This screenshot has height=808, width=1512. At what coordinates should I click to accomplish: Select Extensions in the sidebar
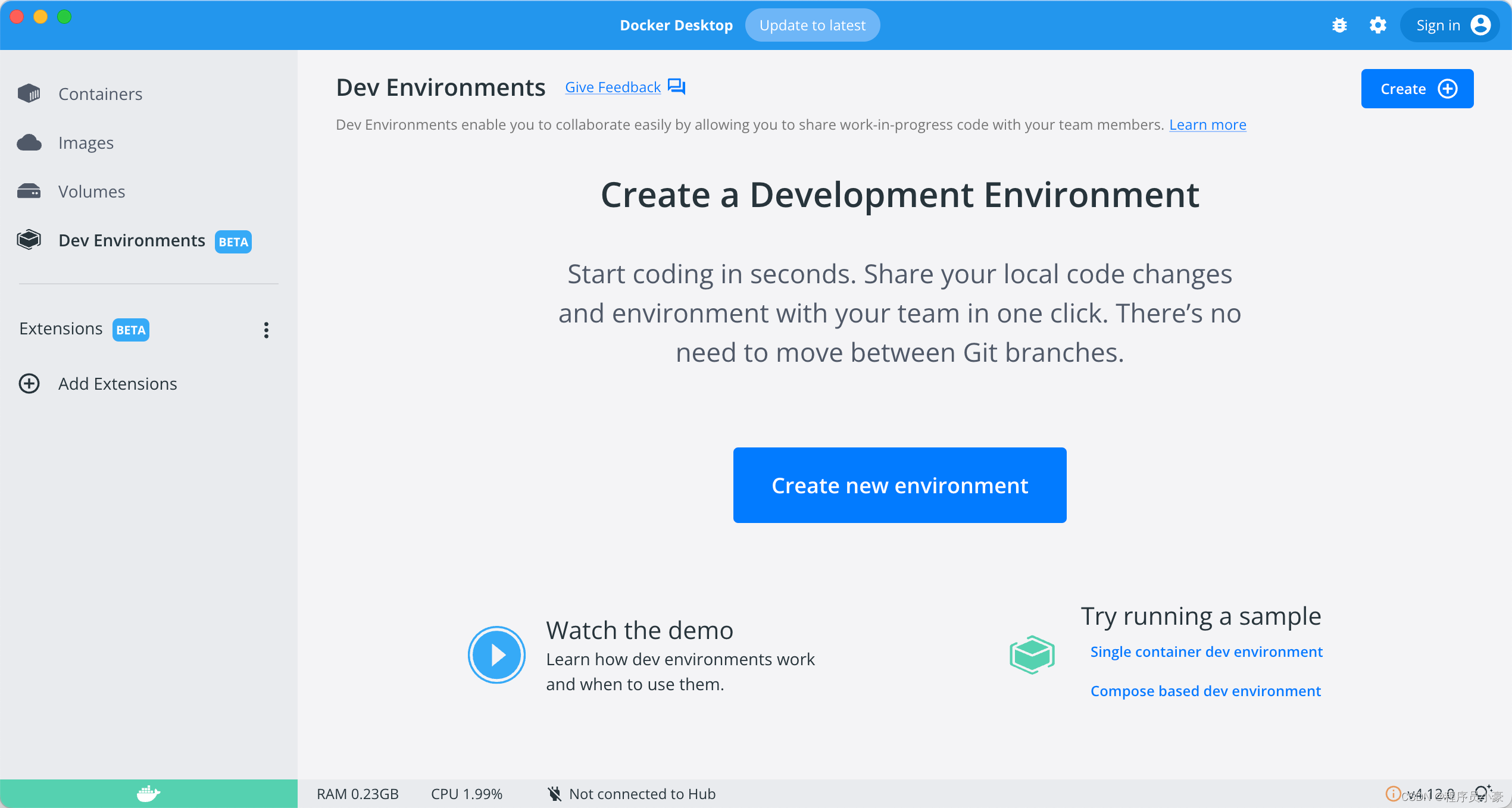coord(60,328)
